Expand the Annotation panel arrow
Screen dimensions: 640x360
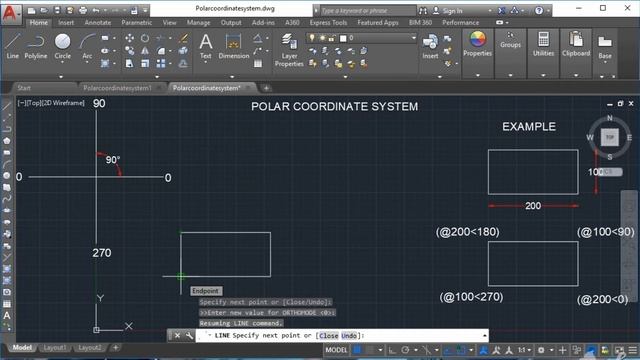(232, 76)
